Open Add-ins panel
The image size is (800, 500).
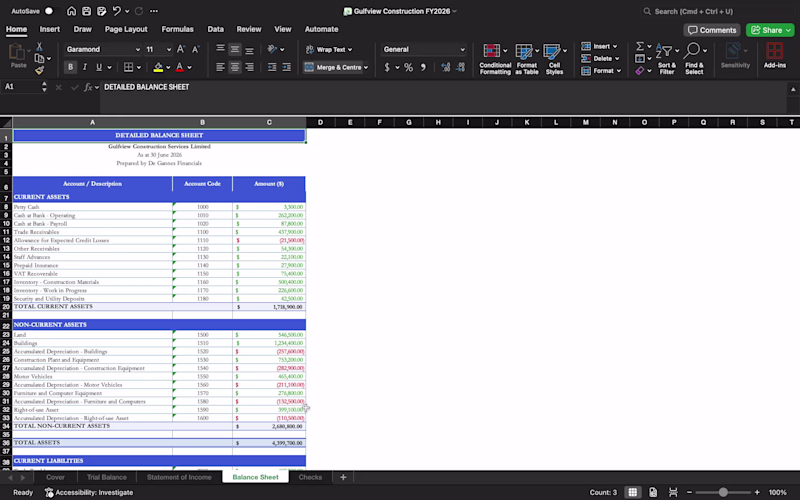[x=774, y=56]
